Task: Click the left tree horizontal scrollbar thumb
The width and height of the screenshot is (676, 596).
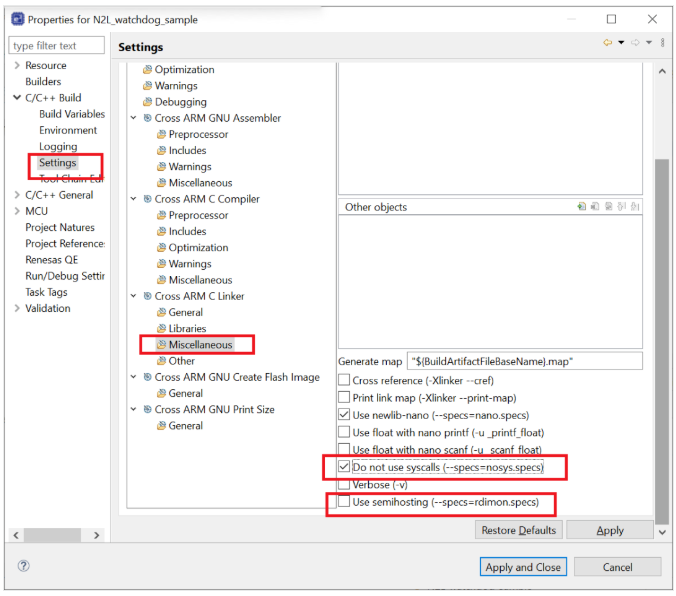Action: coord(52,535)
